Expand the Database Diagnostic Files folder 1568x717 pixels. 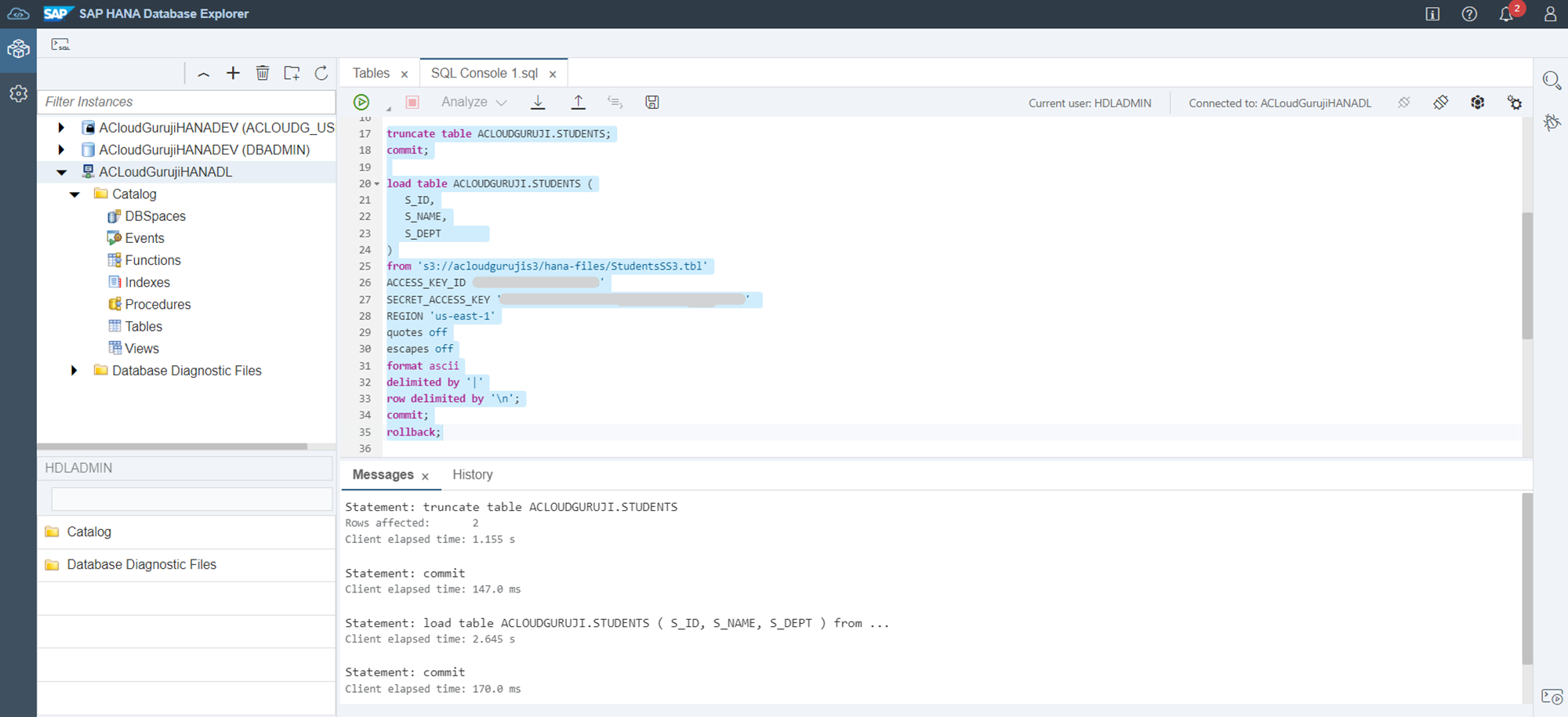pyautogui.click(x=74, y=371)
